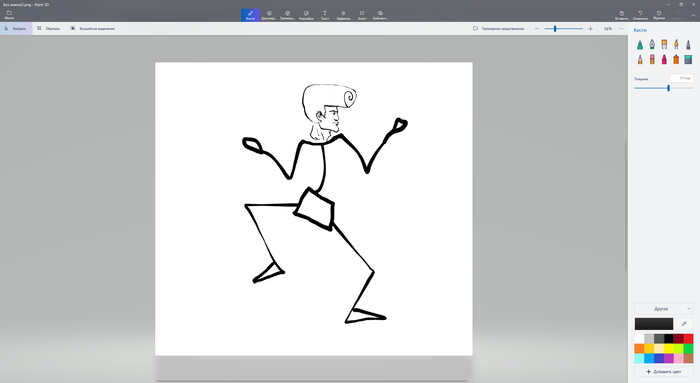Screen dimensions: 700x383
Task: Activate the eyedropper color picker
Action: [x=684, y=324]
